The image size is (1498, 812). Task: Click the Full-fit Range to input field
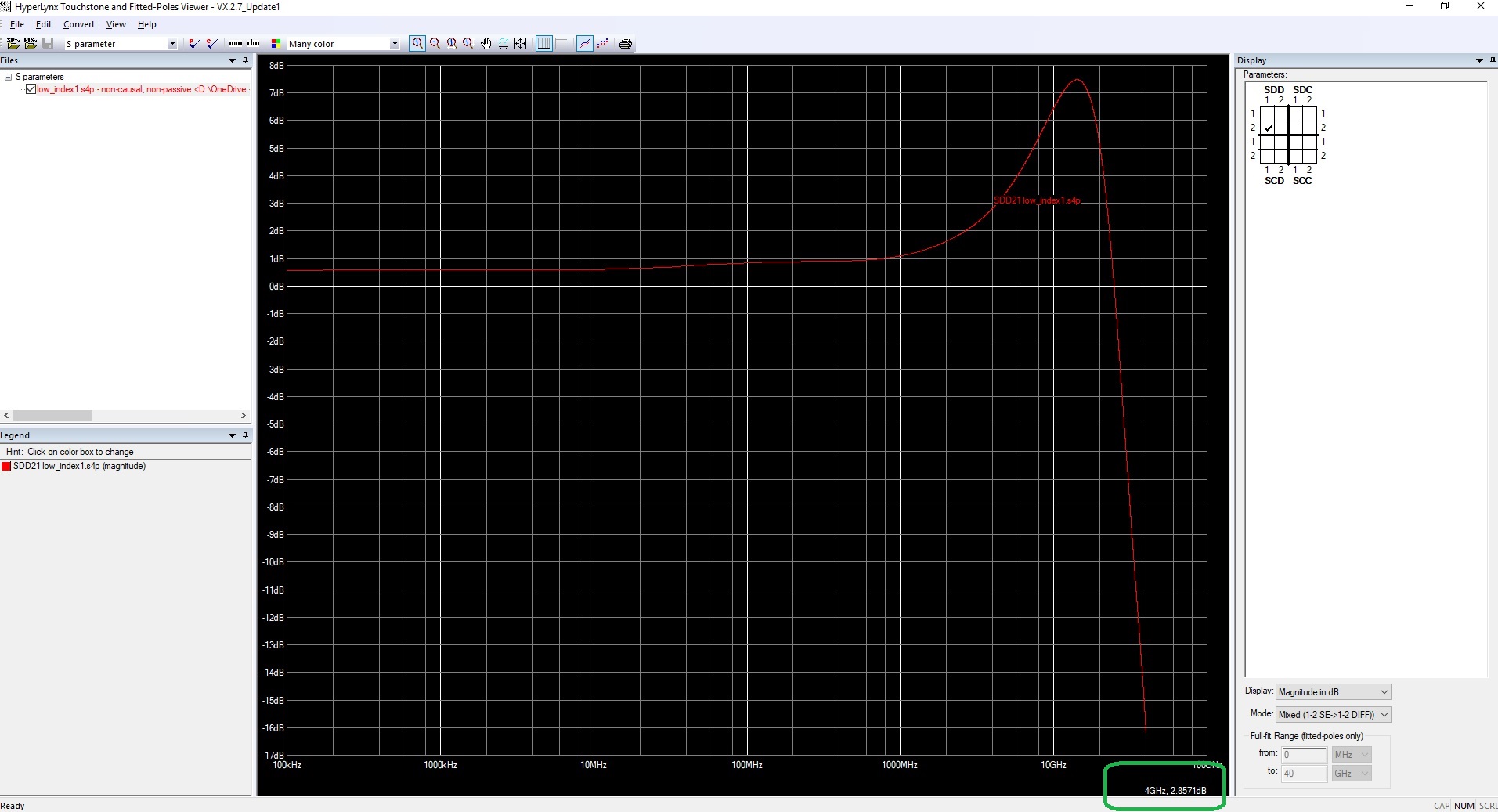[1304, 774]
